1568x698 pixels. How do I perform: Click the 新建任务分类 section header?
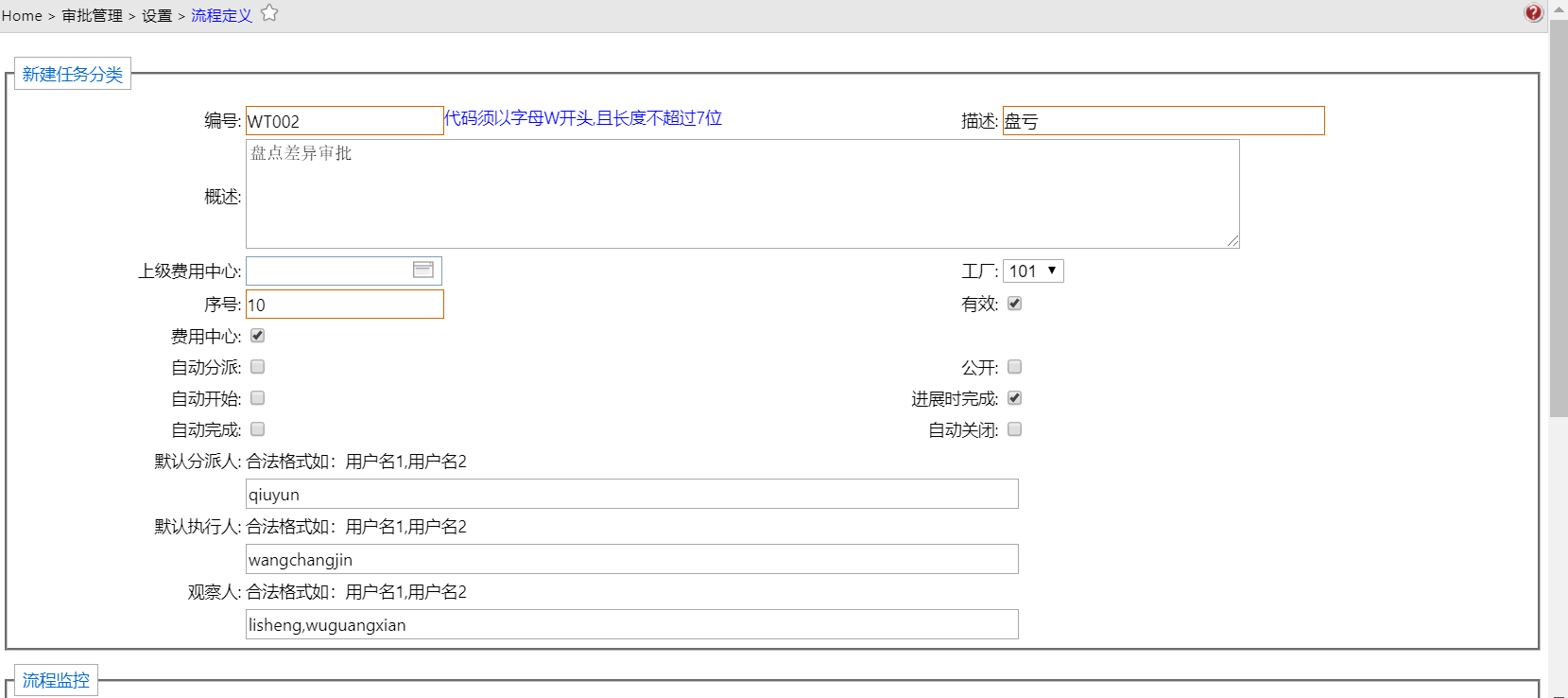pos(73,74)
